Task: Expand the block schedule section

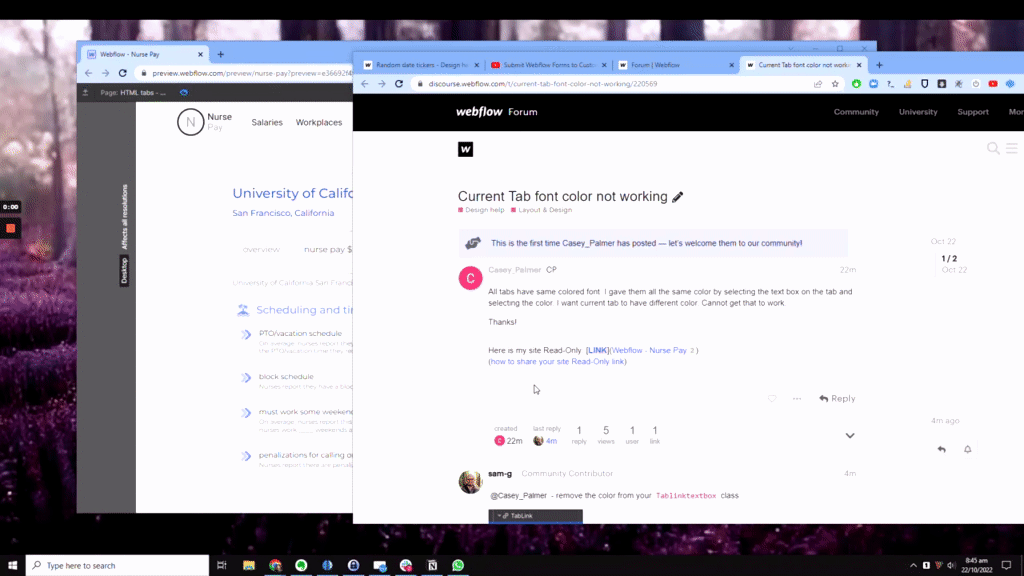Action: pos(246,376)
